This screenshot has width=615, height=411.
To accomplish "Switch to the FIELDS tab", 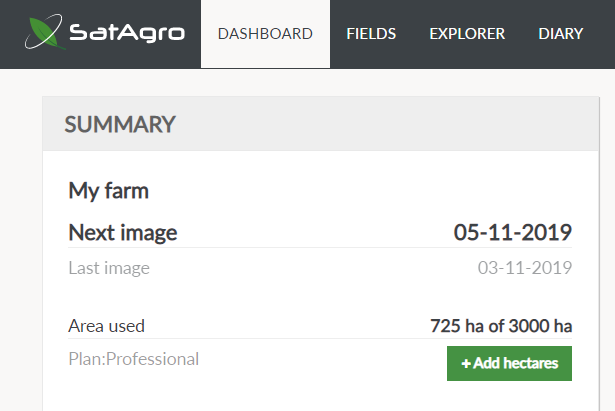I will (x=371, y=34).
